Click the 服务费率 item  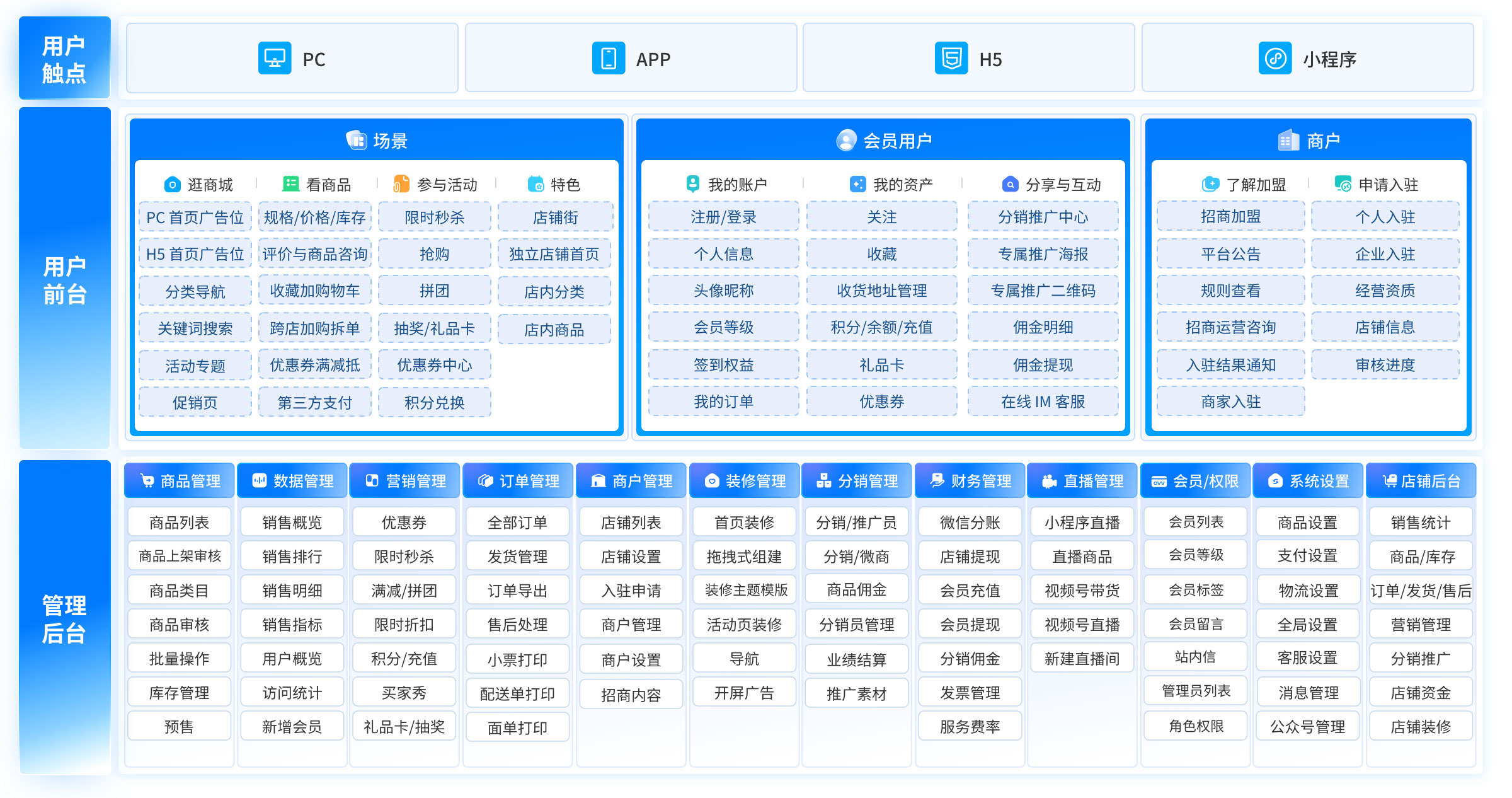pyautogui.click(x=970, y=726)
